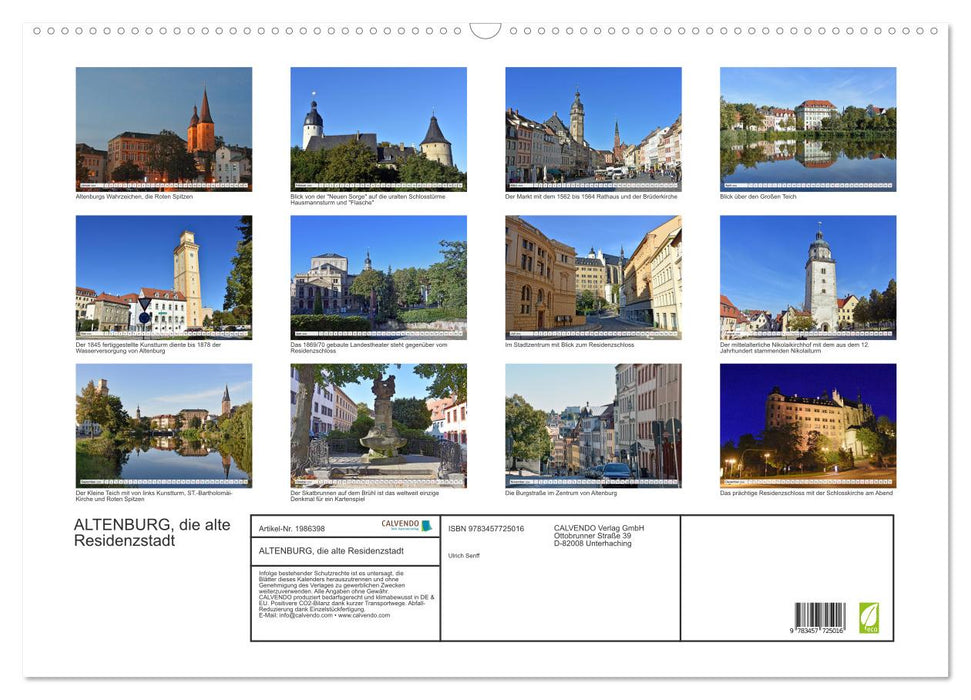Select the Markt Rathaus photo
971x700 pixels.
pos(592,128)
